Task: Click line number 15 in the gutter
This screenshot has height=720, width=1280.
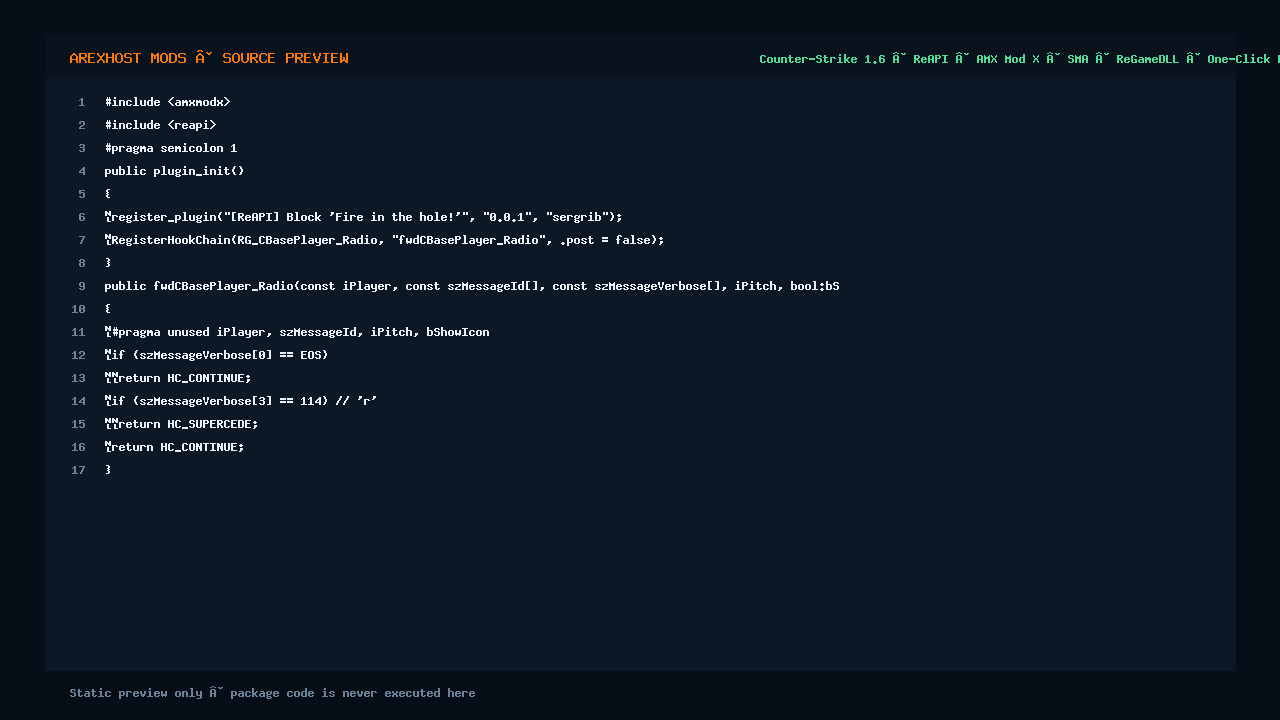Action: pyautogui.click(x=79, y=424)
